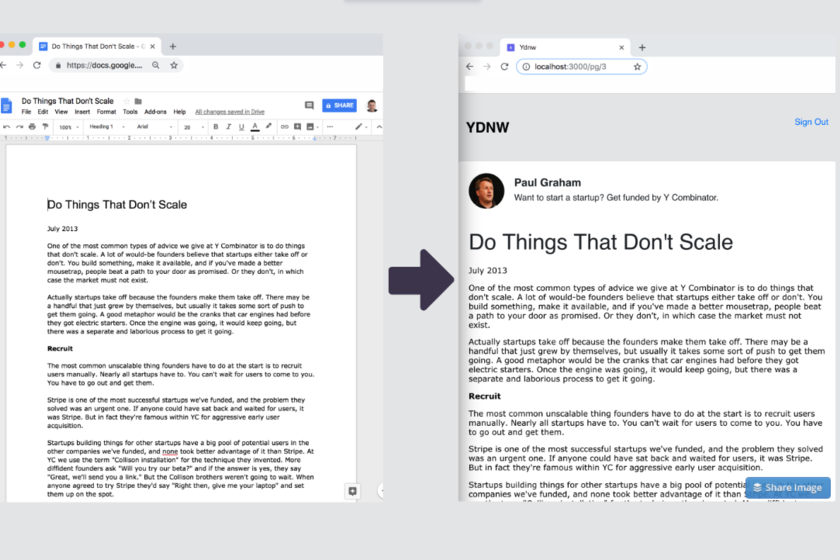Add a comment via toolbar icon
Viewport: 840px width, 560px height.
(x=297, y=127)
